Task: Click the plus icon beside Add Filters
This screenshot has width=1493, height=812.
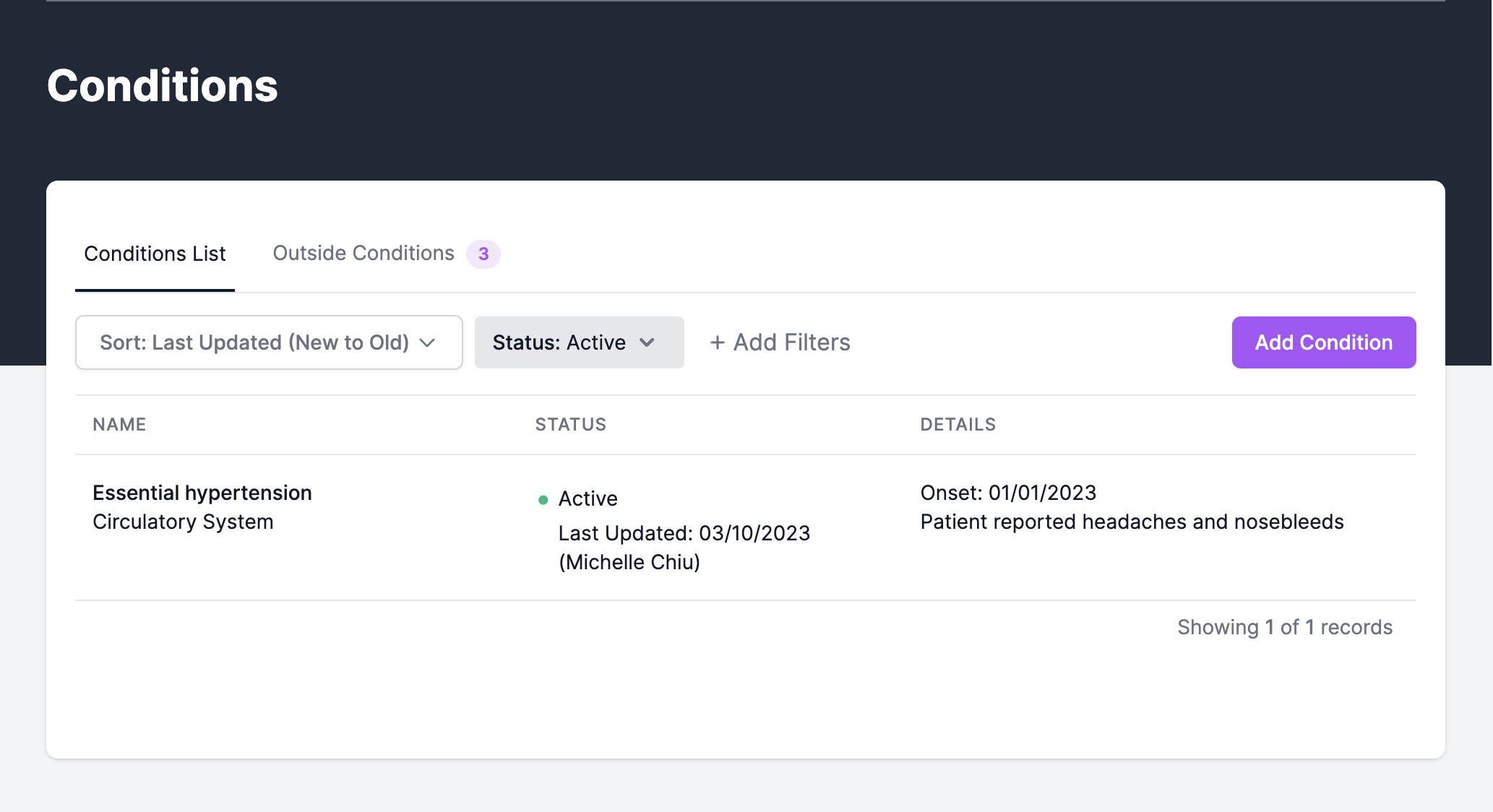Action: [717, 342]
